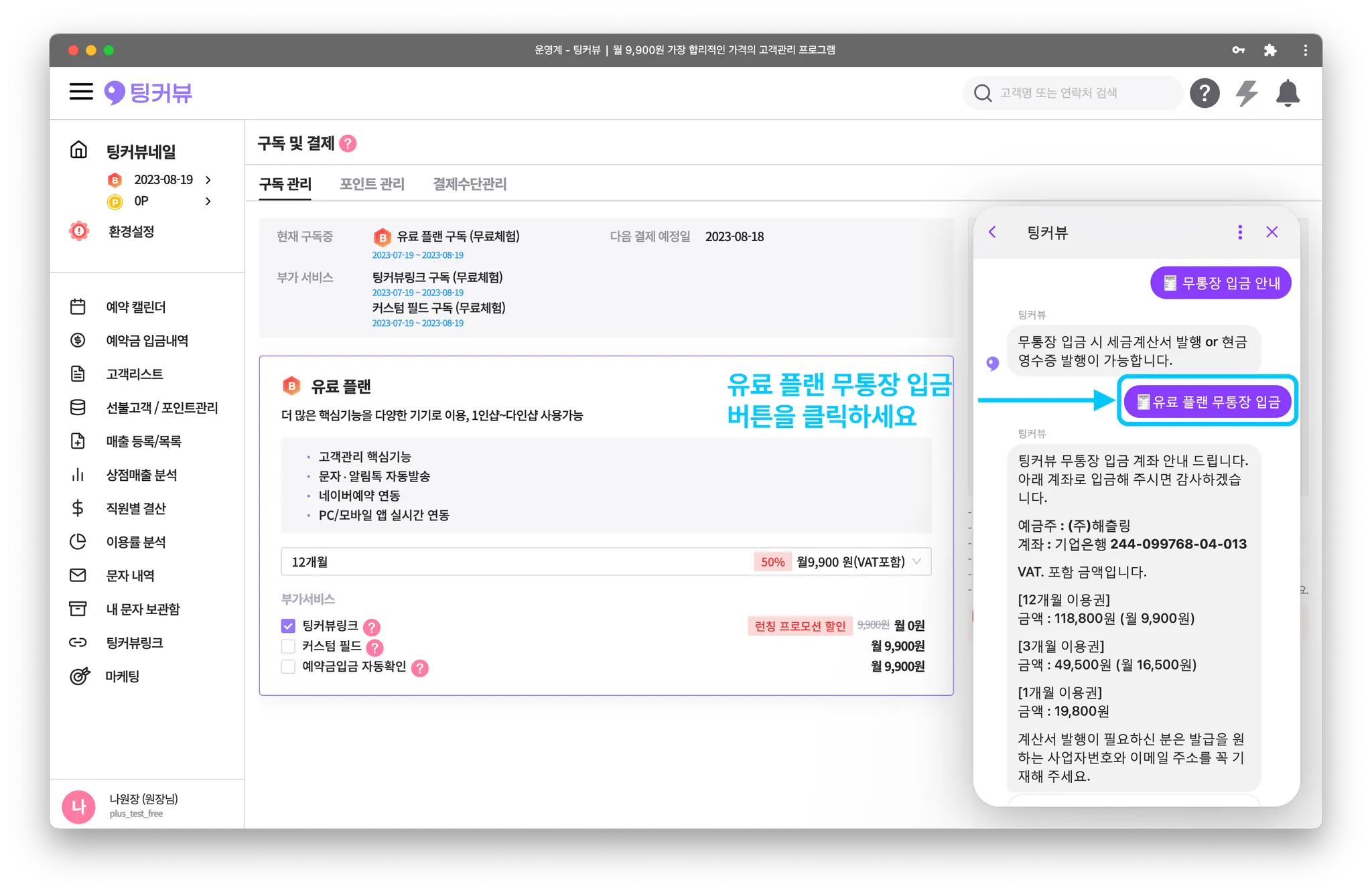Expand the 0P points chevron
1372x894 pixels.
(208, 201)
